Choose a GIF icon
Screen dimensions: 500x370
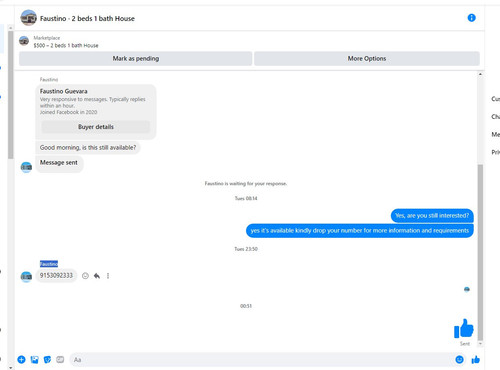coord(60,359)
